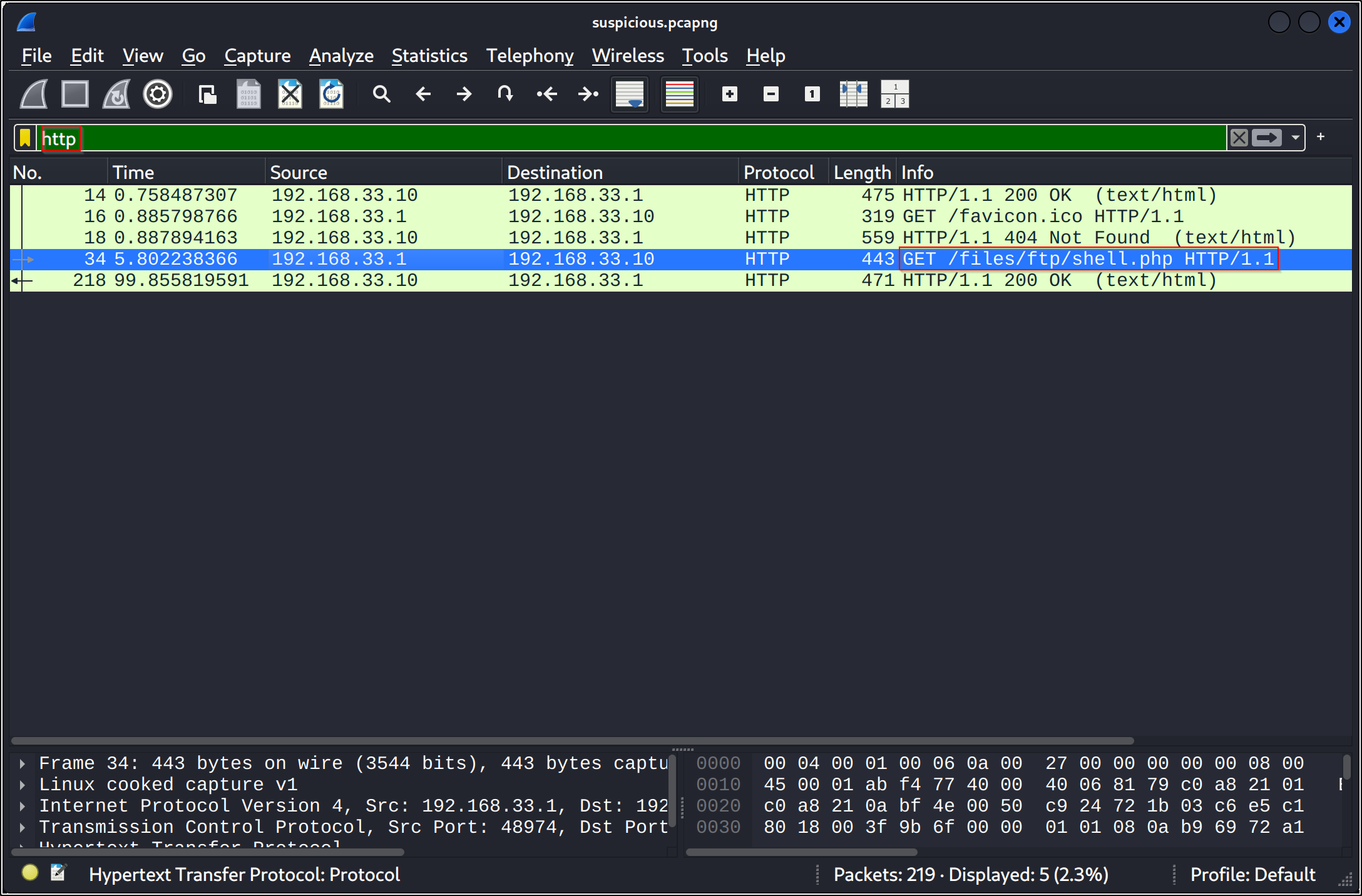The width and height of the screenshot is (1362, 896).
Task: Click the filter bookmark icon
Action: (25, 138)
